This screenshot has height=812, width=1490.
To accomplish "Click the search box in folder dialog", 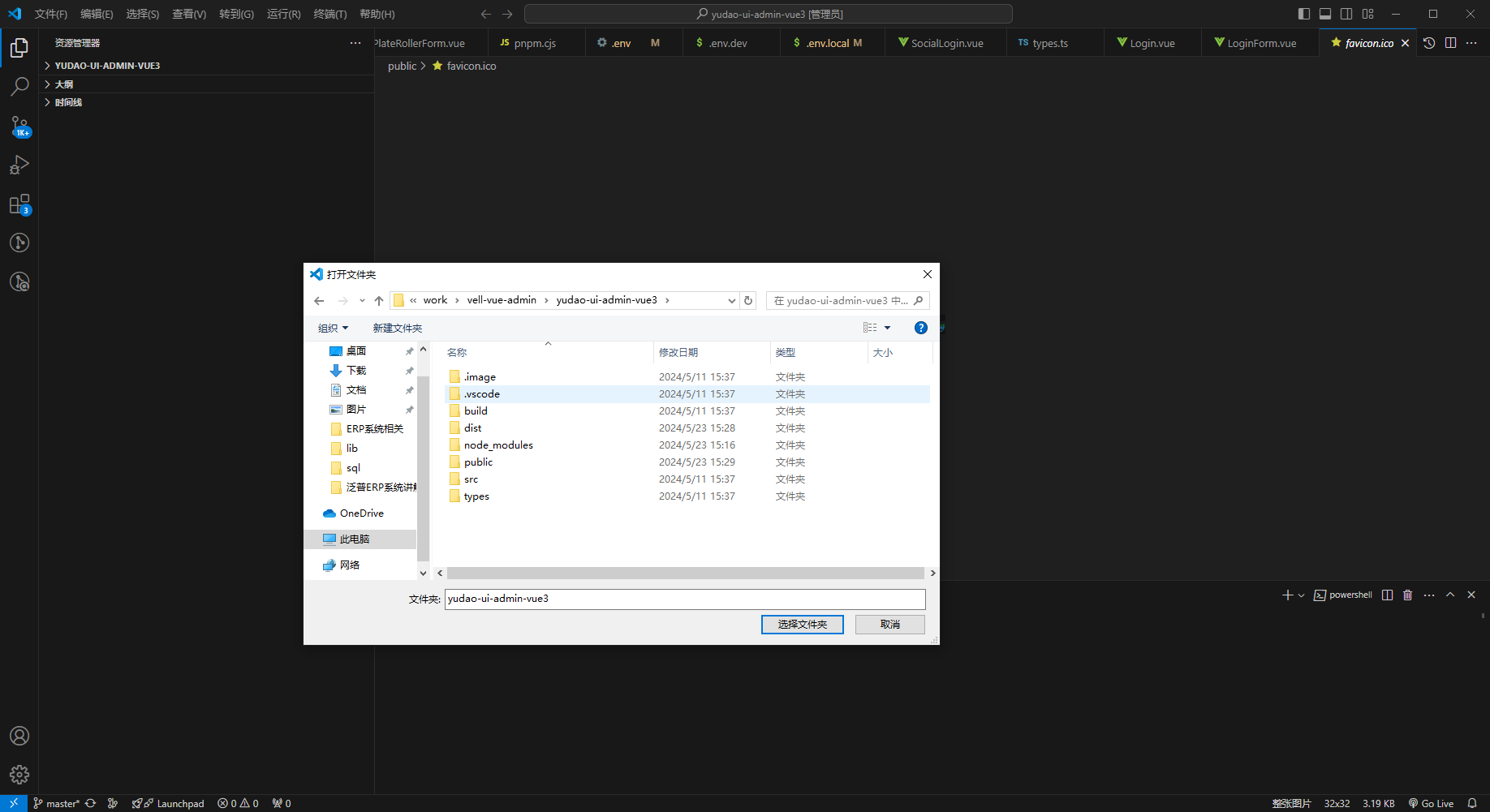I will [847, 301].
